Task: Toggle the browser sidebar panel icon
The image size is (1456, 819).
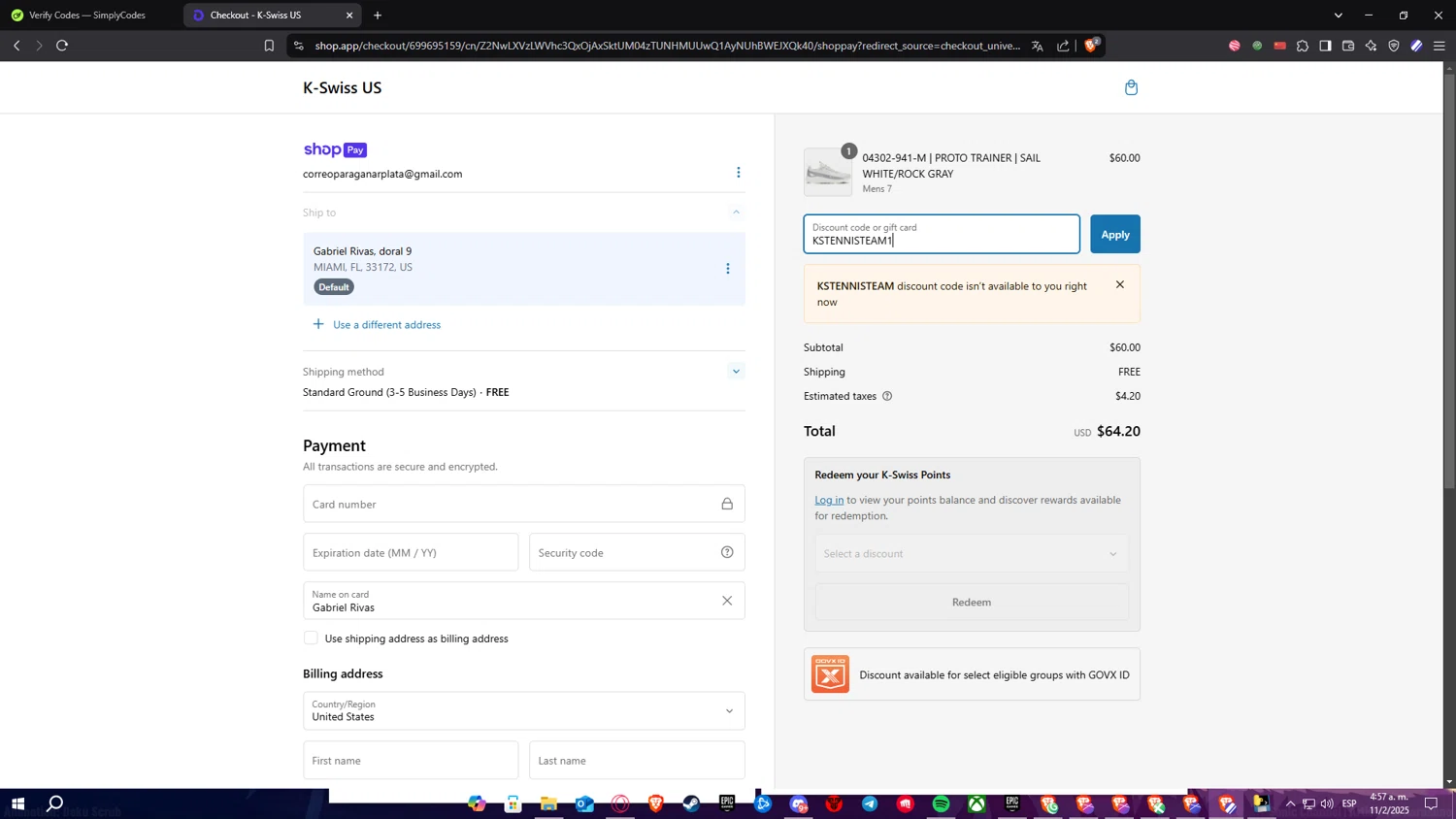Action: (1325, 46)
